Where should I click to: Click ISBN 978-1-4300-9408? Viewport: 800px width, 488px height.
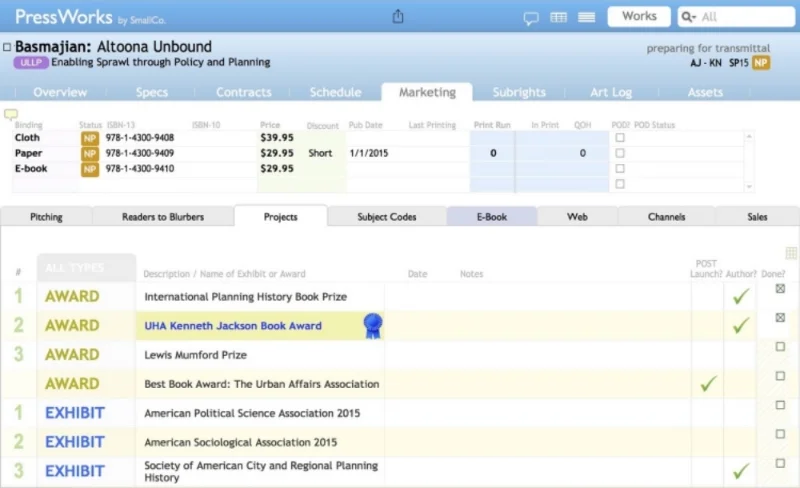point(139,138)
